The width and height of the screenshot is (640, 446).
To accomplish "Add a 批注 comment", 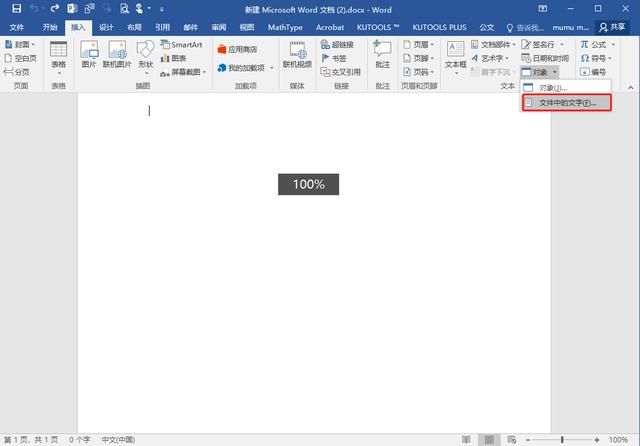I will click(x=382, y=54).
